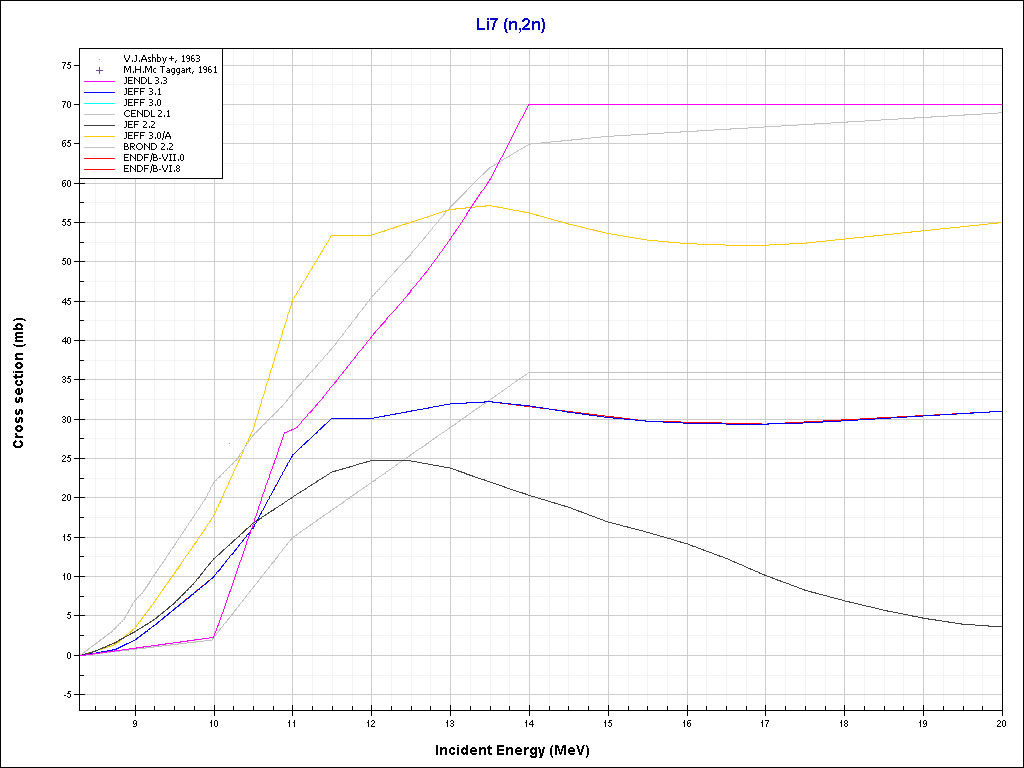This screenshot has width=1024, height=768.
Task: Click the plus marker for M.H.Mc Taggart, 1961
Action: [x=99, y=70]
